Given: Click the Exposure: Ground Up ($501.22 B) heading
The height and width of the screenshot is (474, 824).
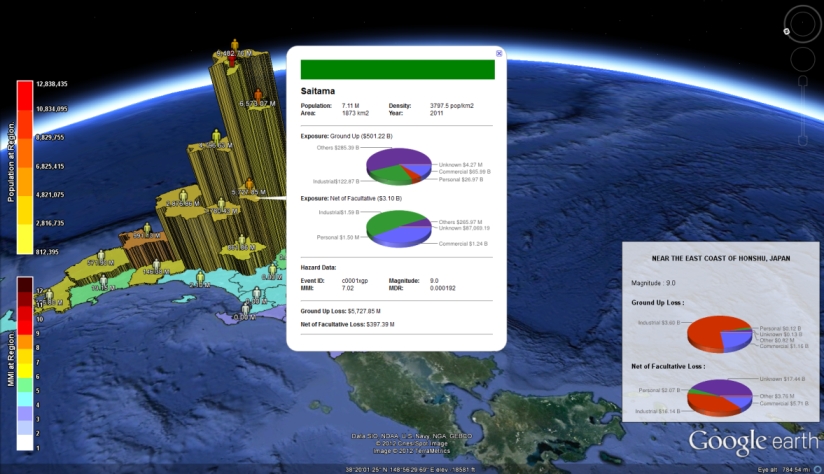Looking at the screenshot, I should tap(346, 136).
